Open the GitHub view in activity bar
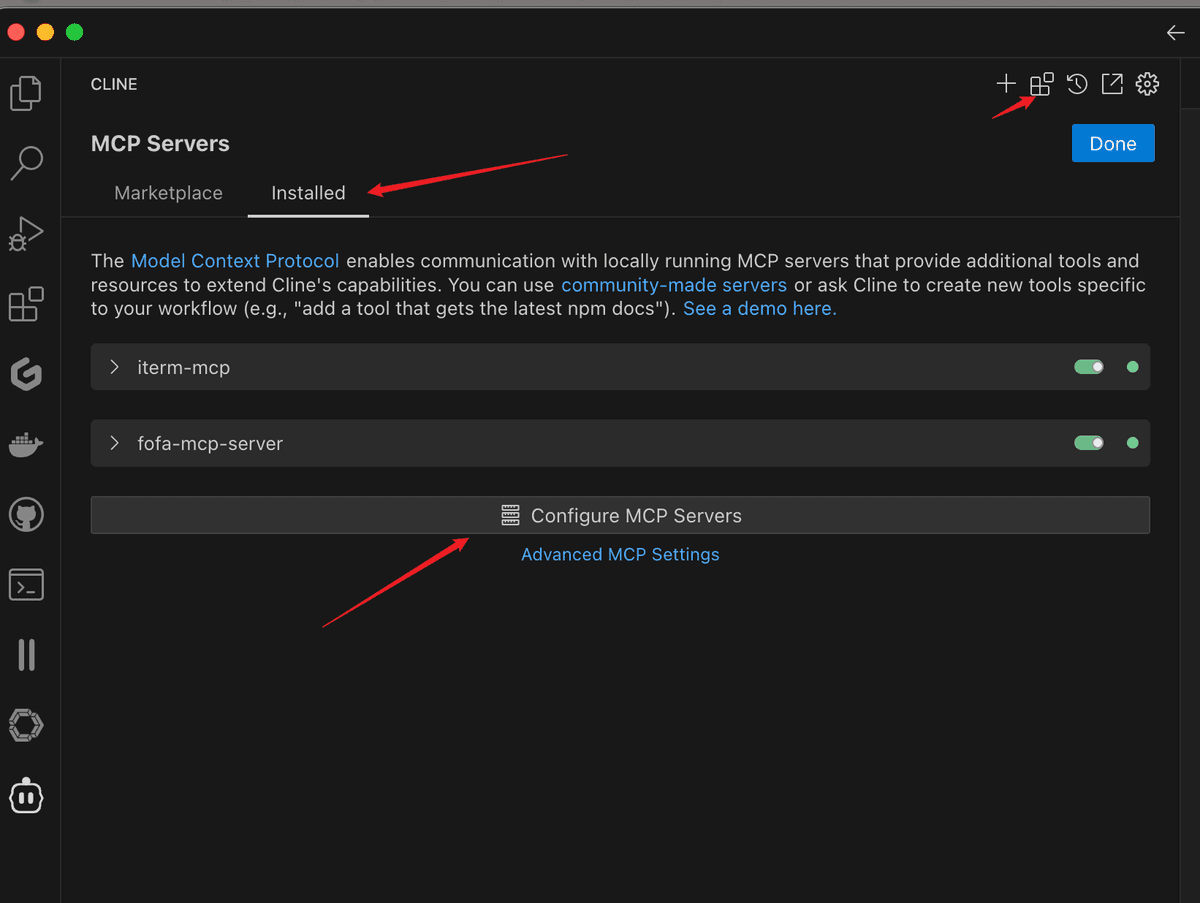1200x903 pixels. tap(26, 515)
